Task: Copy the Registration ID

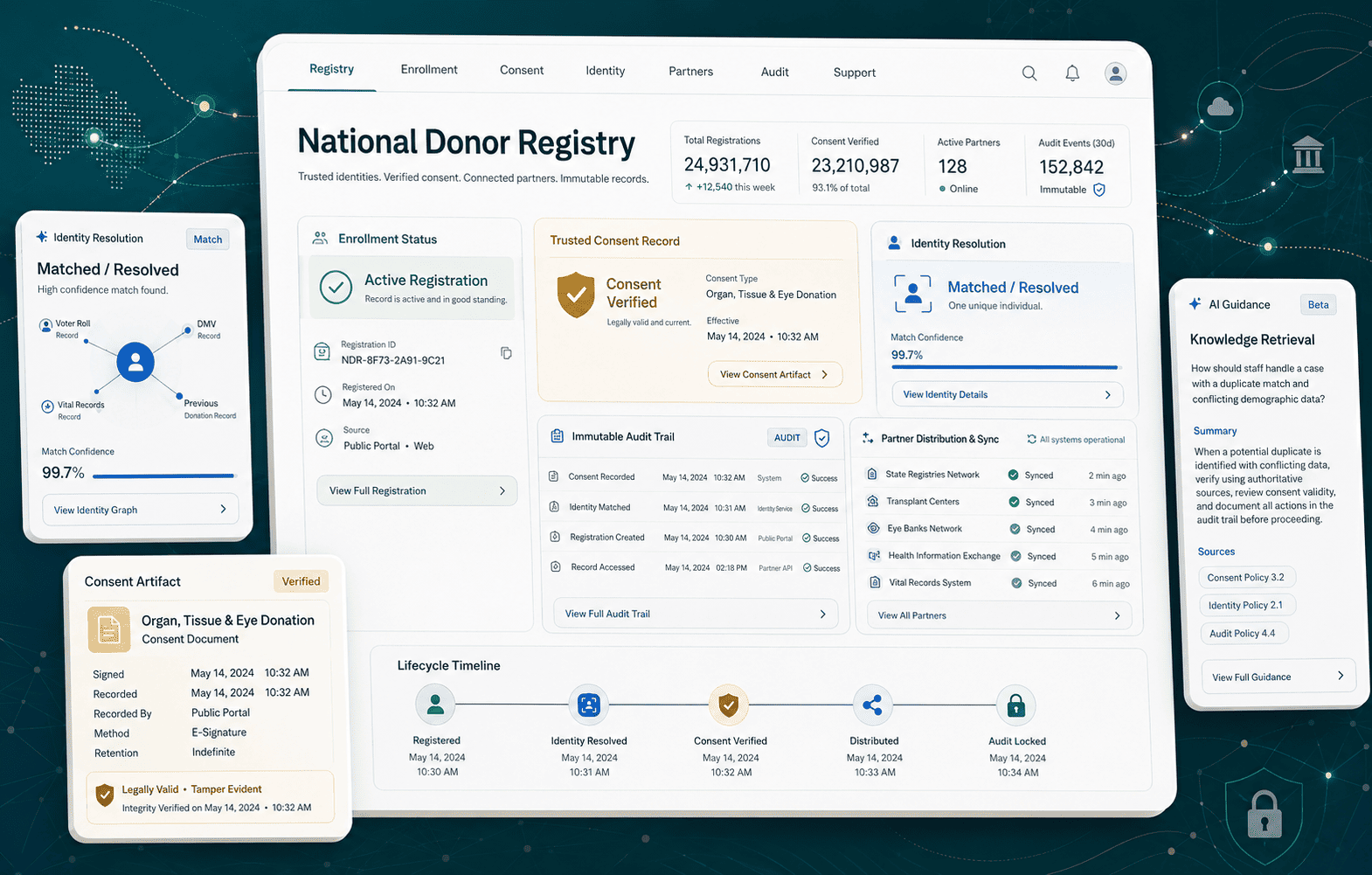Action: [x=506, y=353]
